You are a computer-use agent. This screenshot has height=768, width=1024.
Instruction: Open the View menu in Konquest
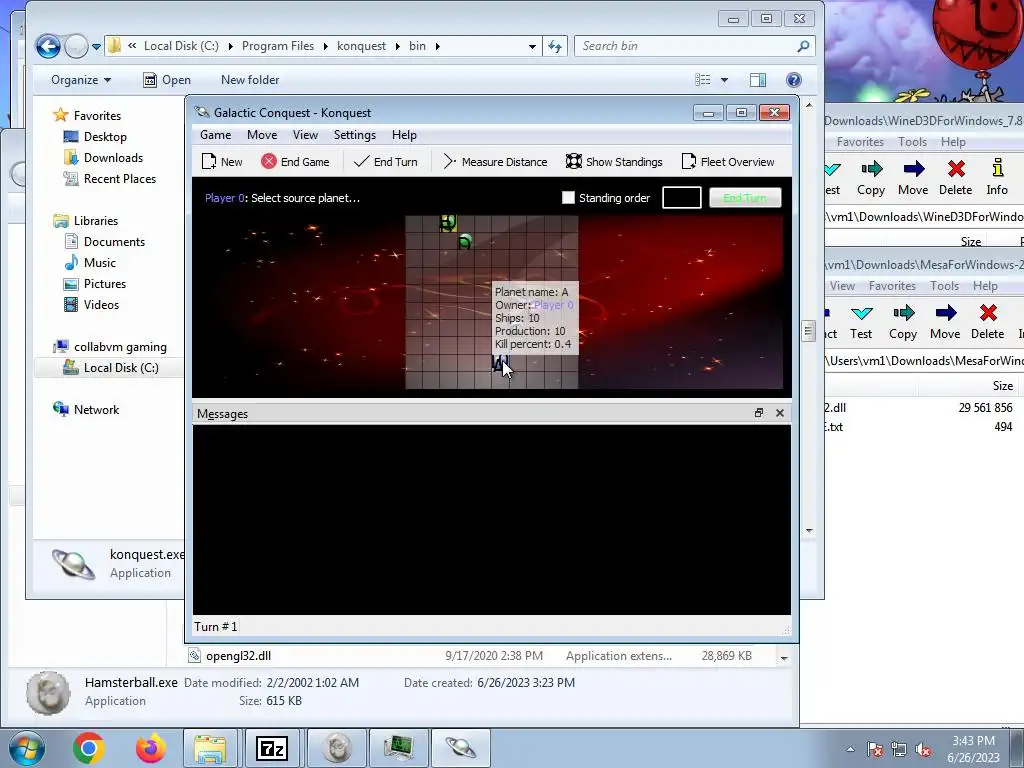point(305,135)
